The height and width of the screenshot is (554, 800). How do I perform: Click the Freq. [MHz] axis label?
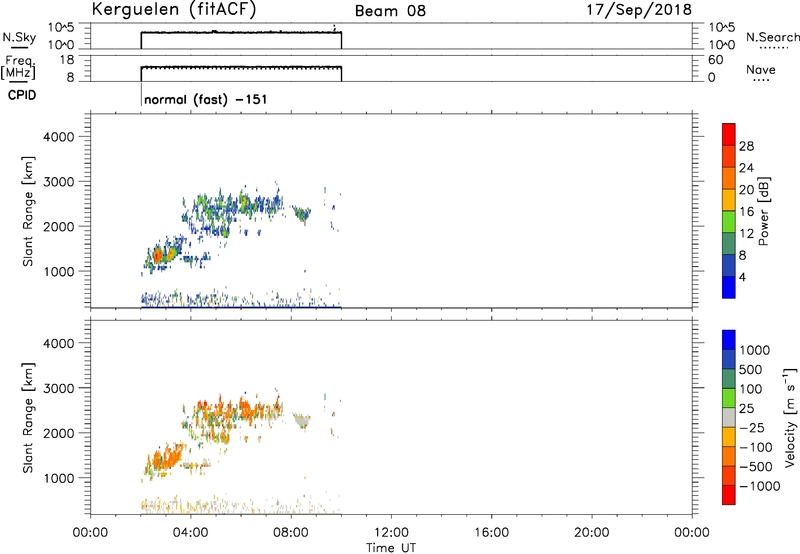tap(18, 67)
